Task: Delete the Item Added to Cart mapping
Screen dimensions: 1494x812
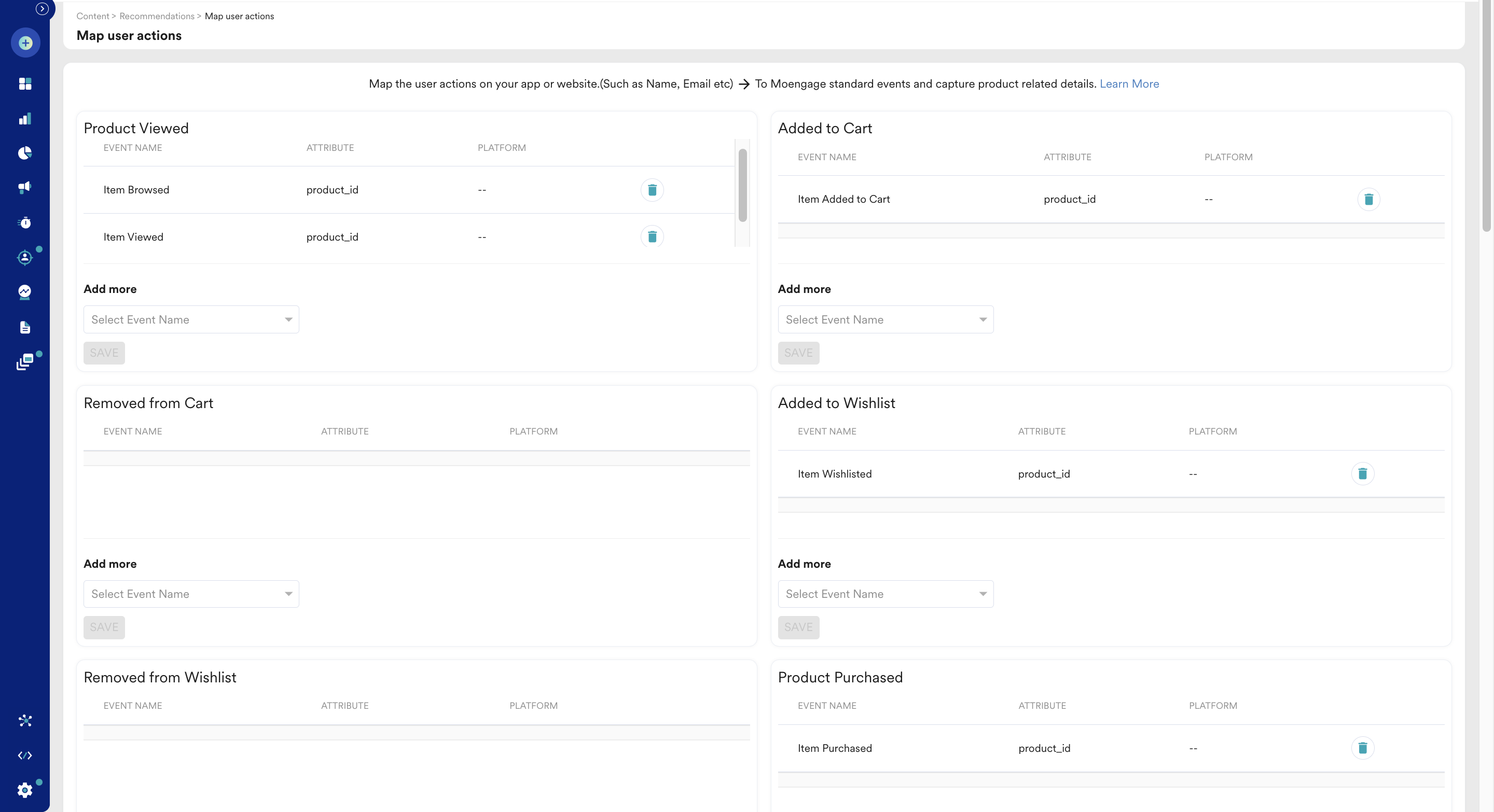Action: 1369,200
